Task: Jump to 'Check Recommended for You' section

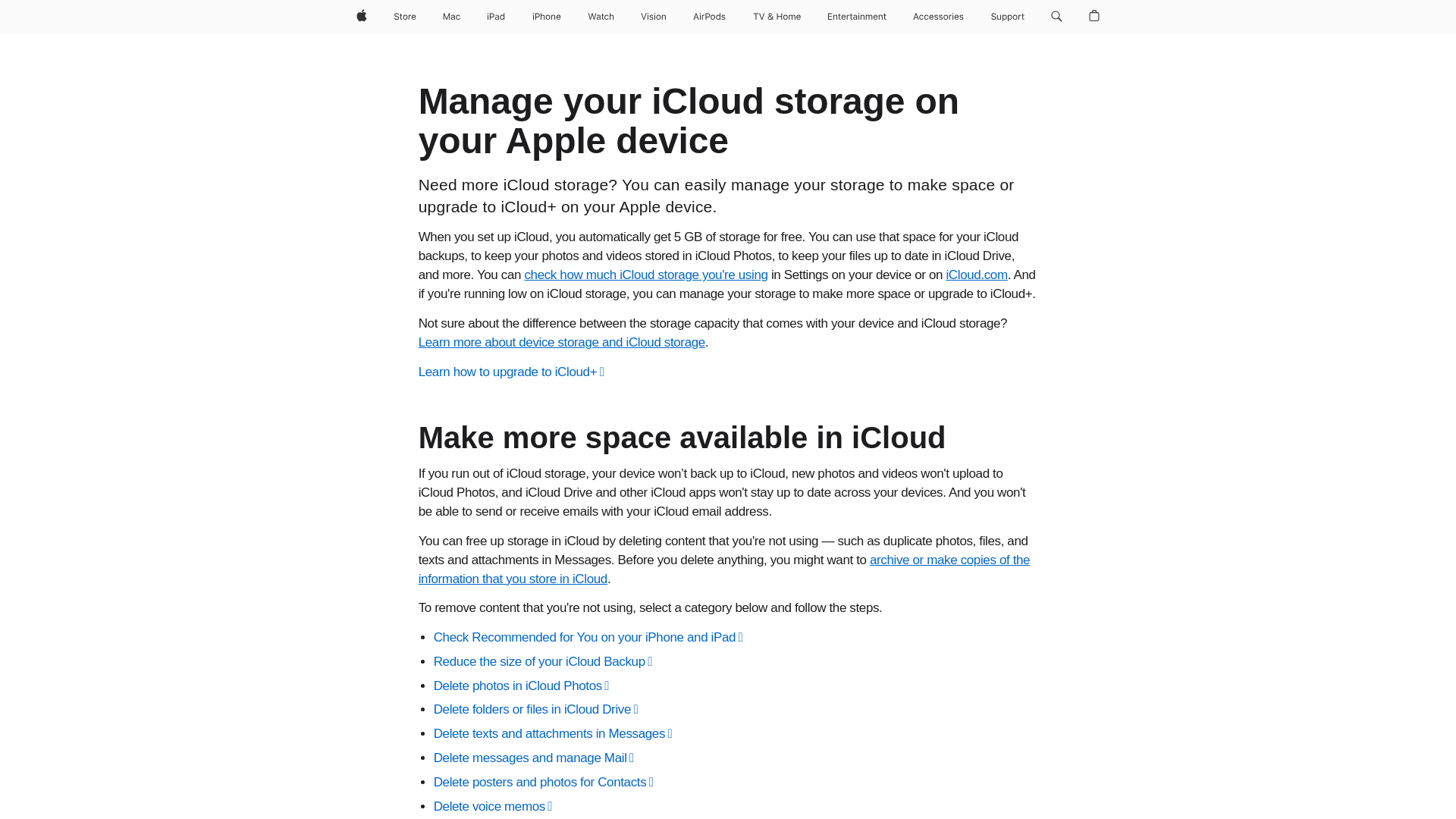Action: click(587, 638)
